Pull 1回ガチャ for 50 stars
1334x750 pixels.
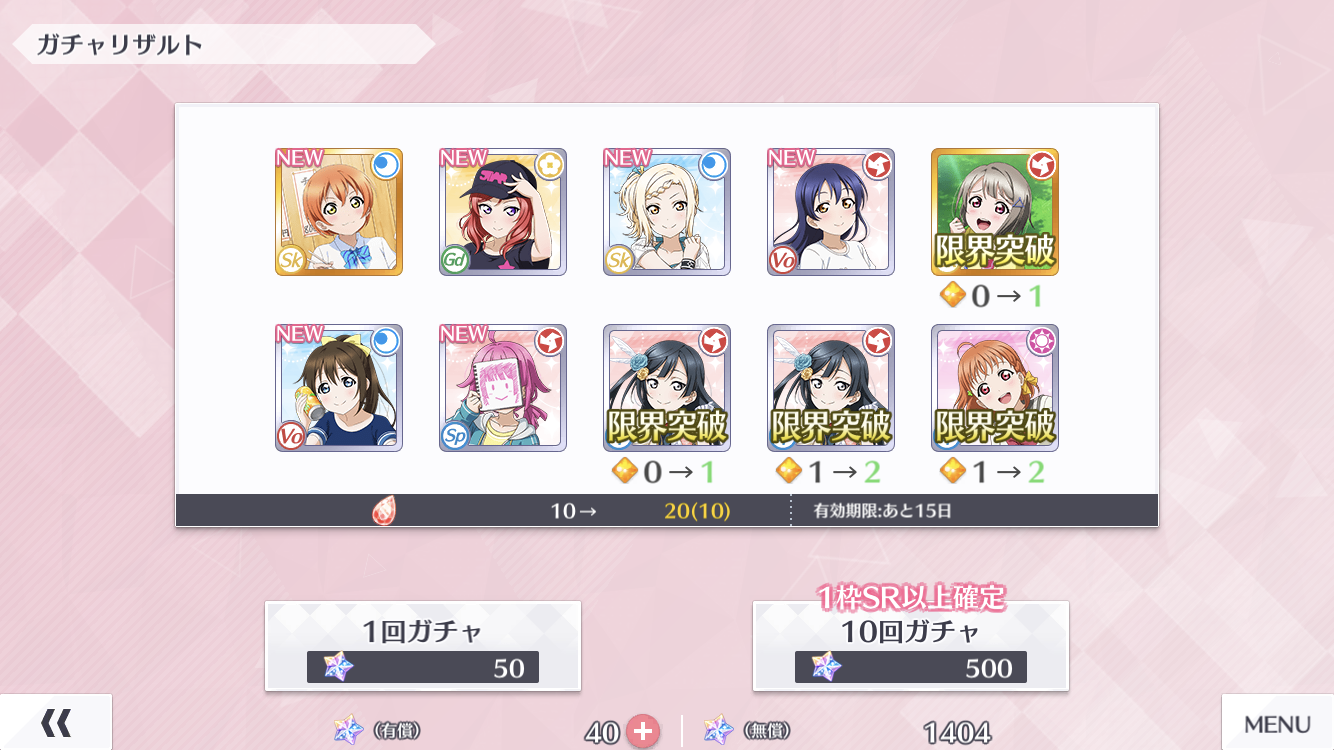423,646
